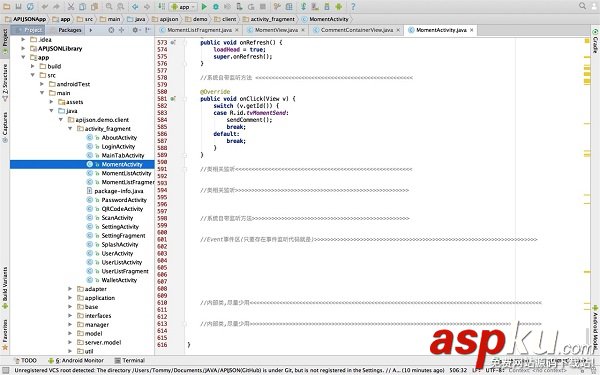
Task: Open the MomentView.java tab
Action: pos(276,30)
